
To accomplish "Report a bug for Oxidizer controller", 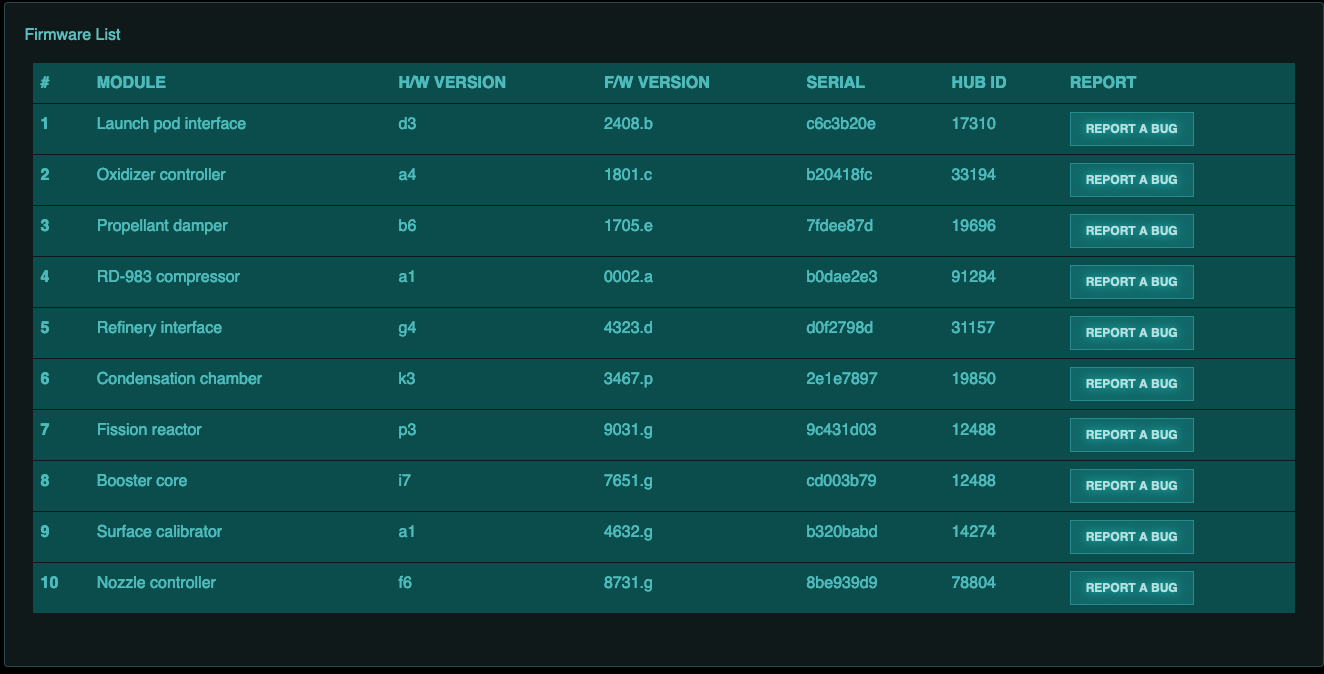I will [1131, 180].
